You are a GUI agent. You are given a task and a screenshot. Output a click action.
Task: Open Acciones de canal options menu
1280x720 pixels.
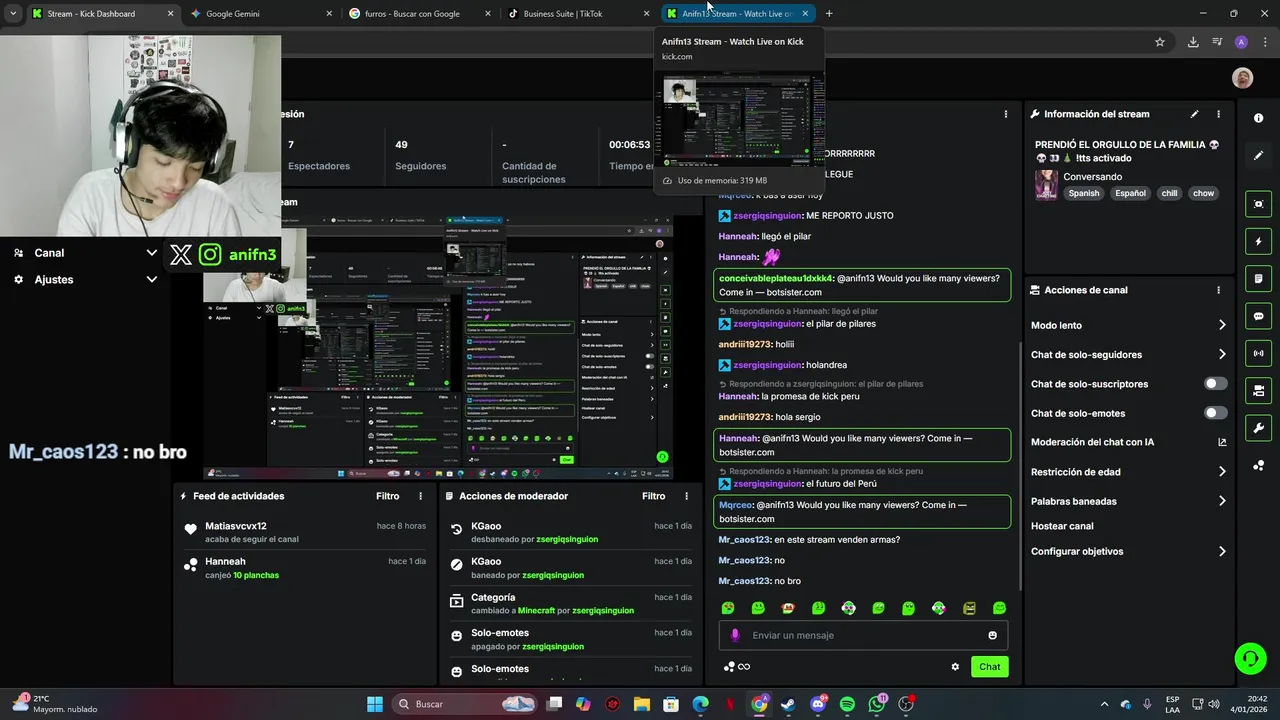coord(1218,290)
